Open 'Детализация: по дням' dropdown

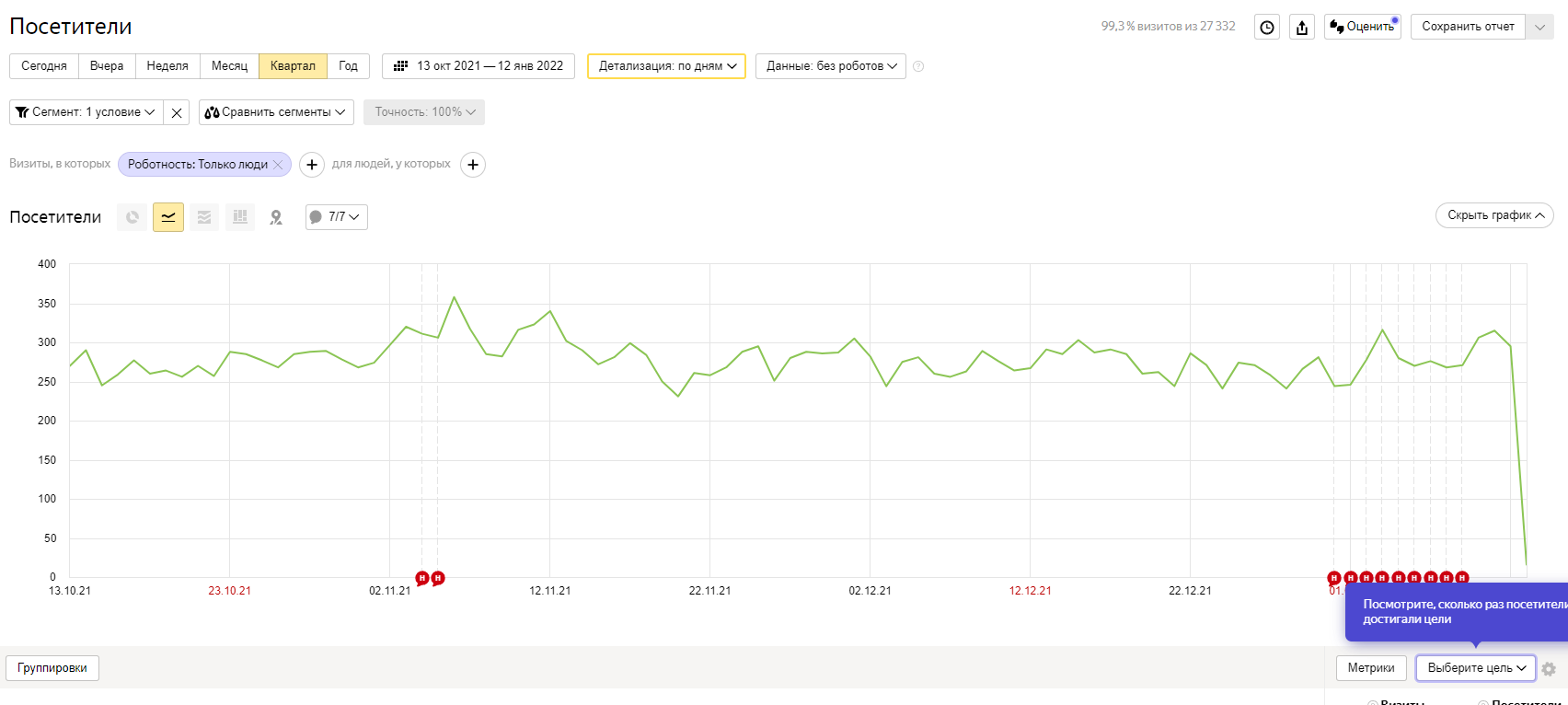(666, 66)
